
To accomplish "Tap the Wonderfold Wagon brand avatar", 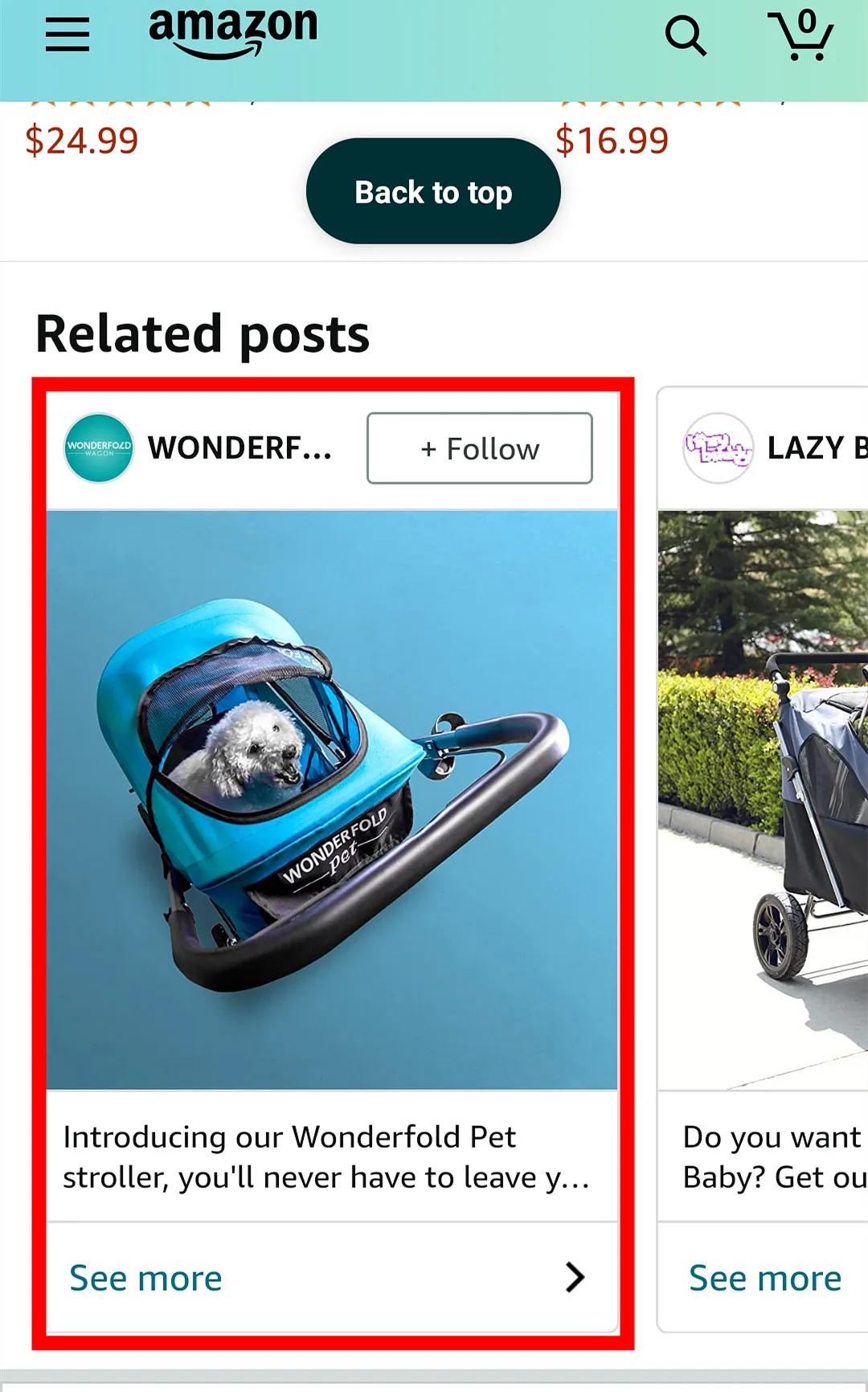I will (x=99, y=448).
